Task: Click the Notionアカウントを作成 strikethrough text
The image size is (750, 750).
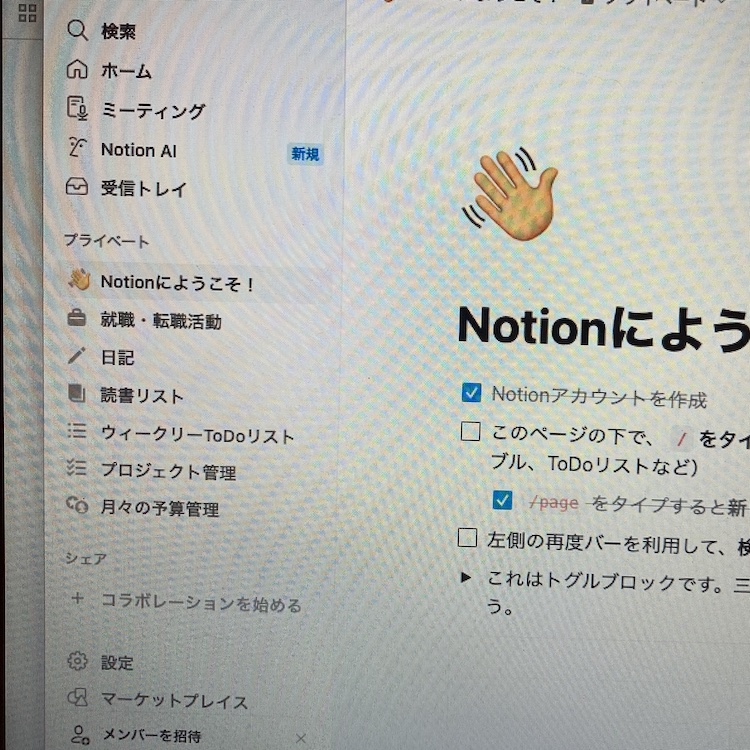Action: pyautogui.click(x=599, y=397)
